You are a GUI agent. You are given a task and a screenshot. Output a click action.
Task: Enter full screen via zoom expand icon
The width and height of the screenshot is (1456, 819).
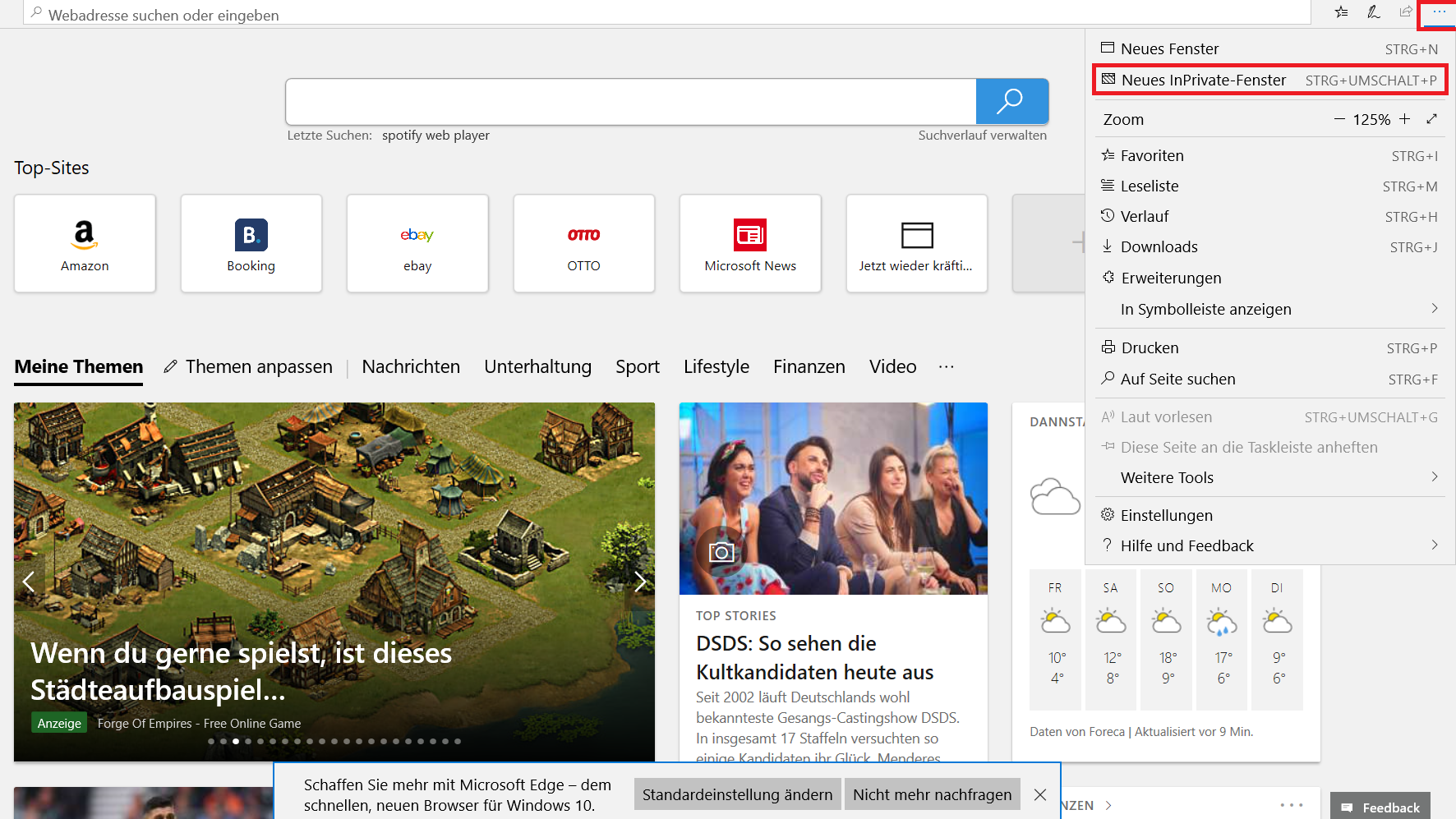click(x=1432, y=119)
